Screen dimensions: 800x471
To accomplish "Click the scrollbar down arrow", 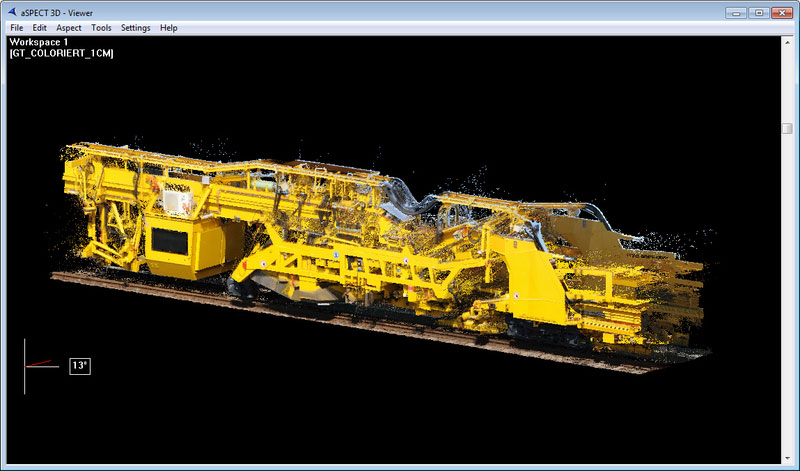I will tap(787, 458).
